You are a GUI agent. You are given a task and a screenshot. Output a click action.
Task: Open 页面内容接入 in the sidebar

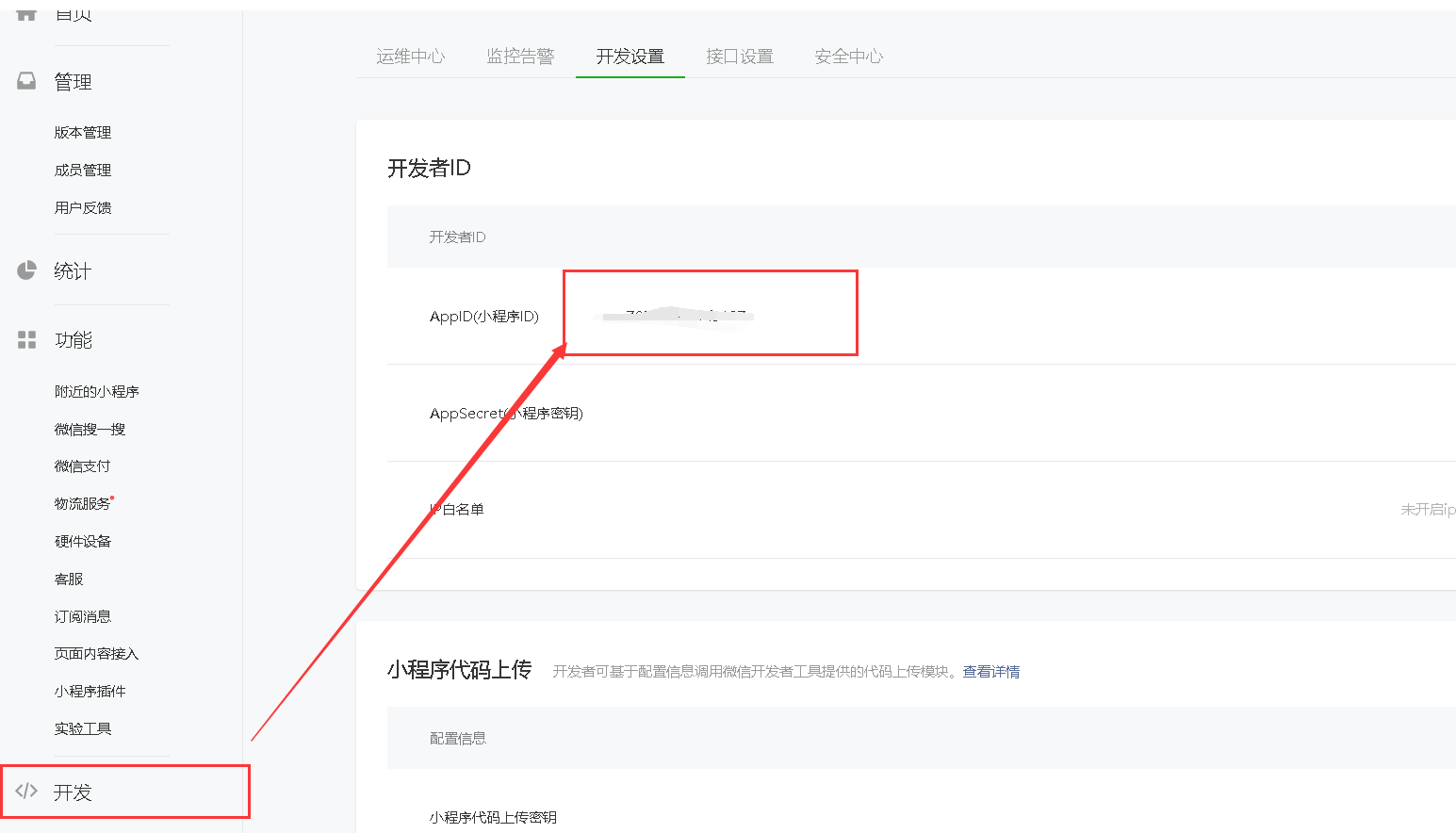click(96, 654)
